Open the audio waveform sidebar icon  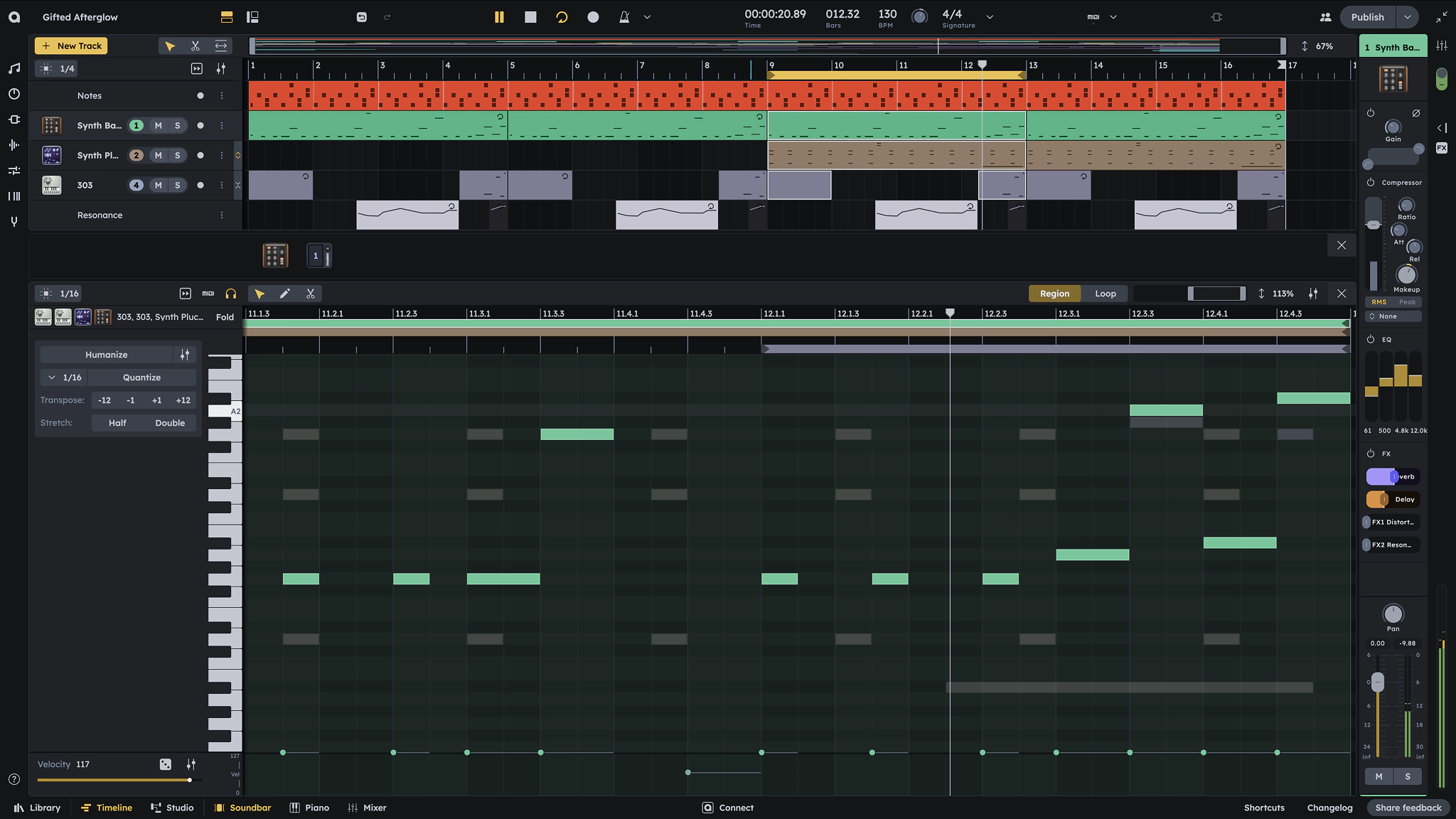coord(14,145)
